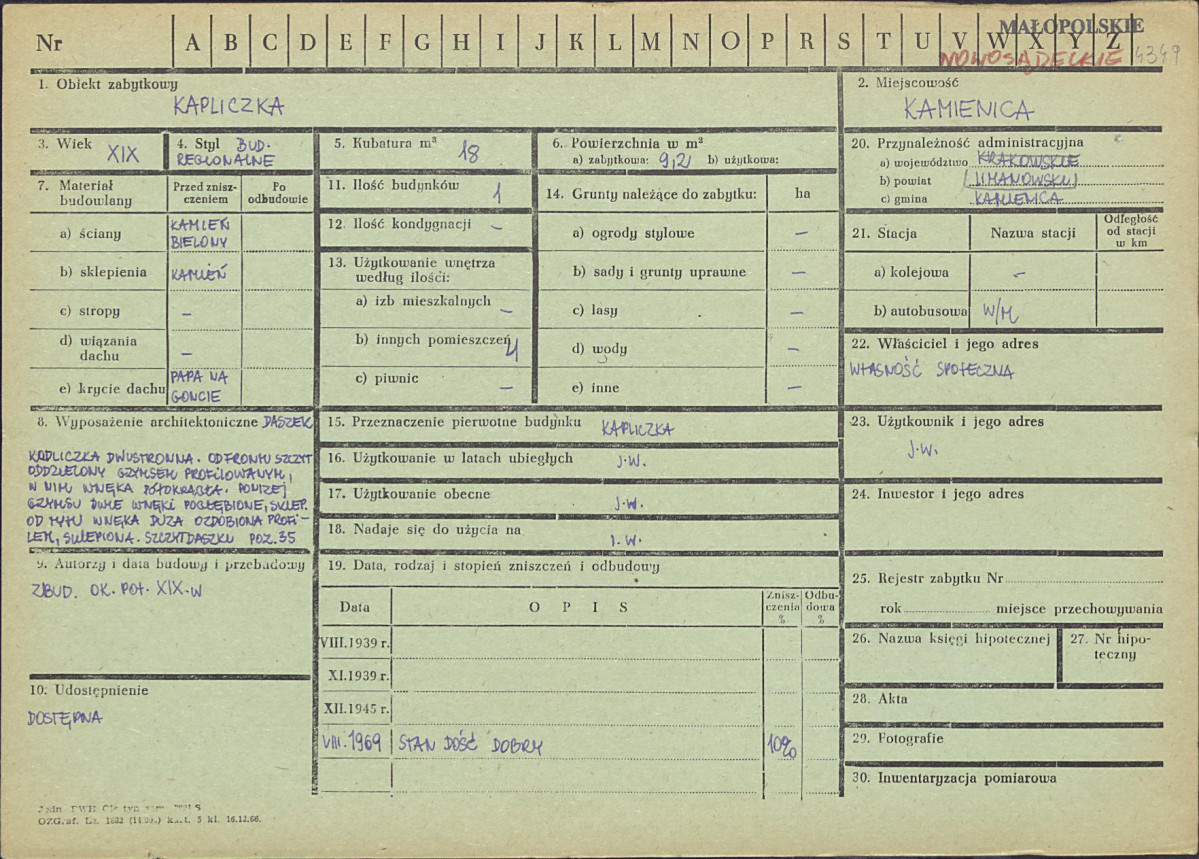Select 'KAMIEŃ BIELONY' in the ściany row

[200, 233]
